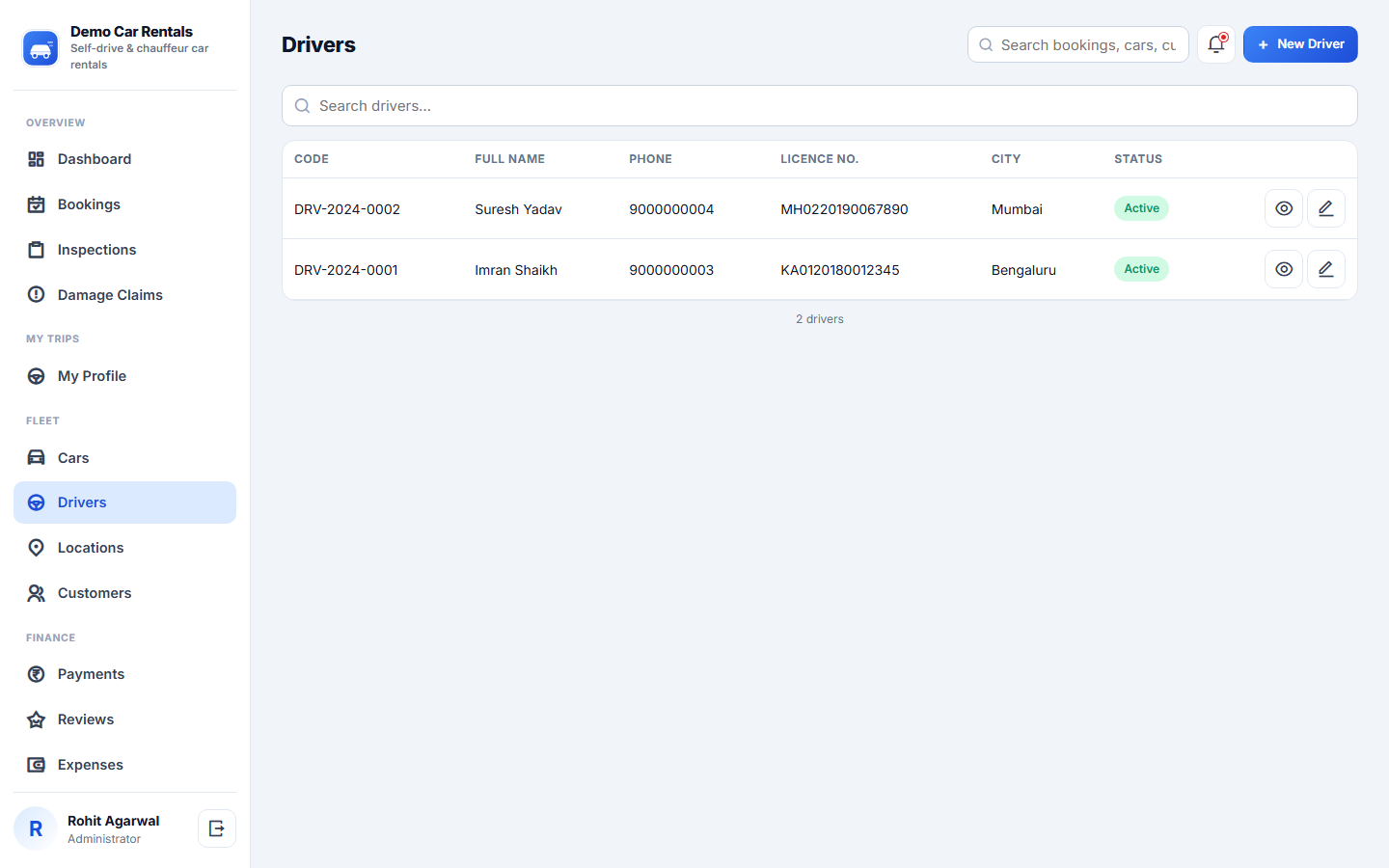Click licence number KA0120180012345
The width and height of the screenshot is (1389, 868).
pos(840,270)
